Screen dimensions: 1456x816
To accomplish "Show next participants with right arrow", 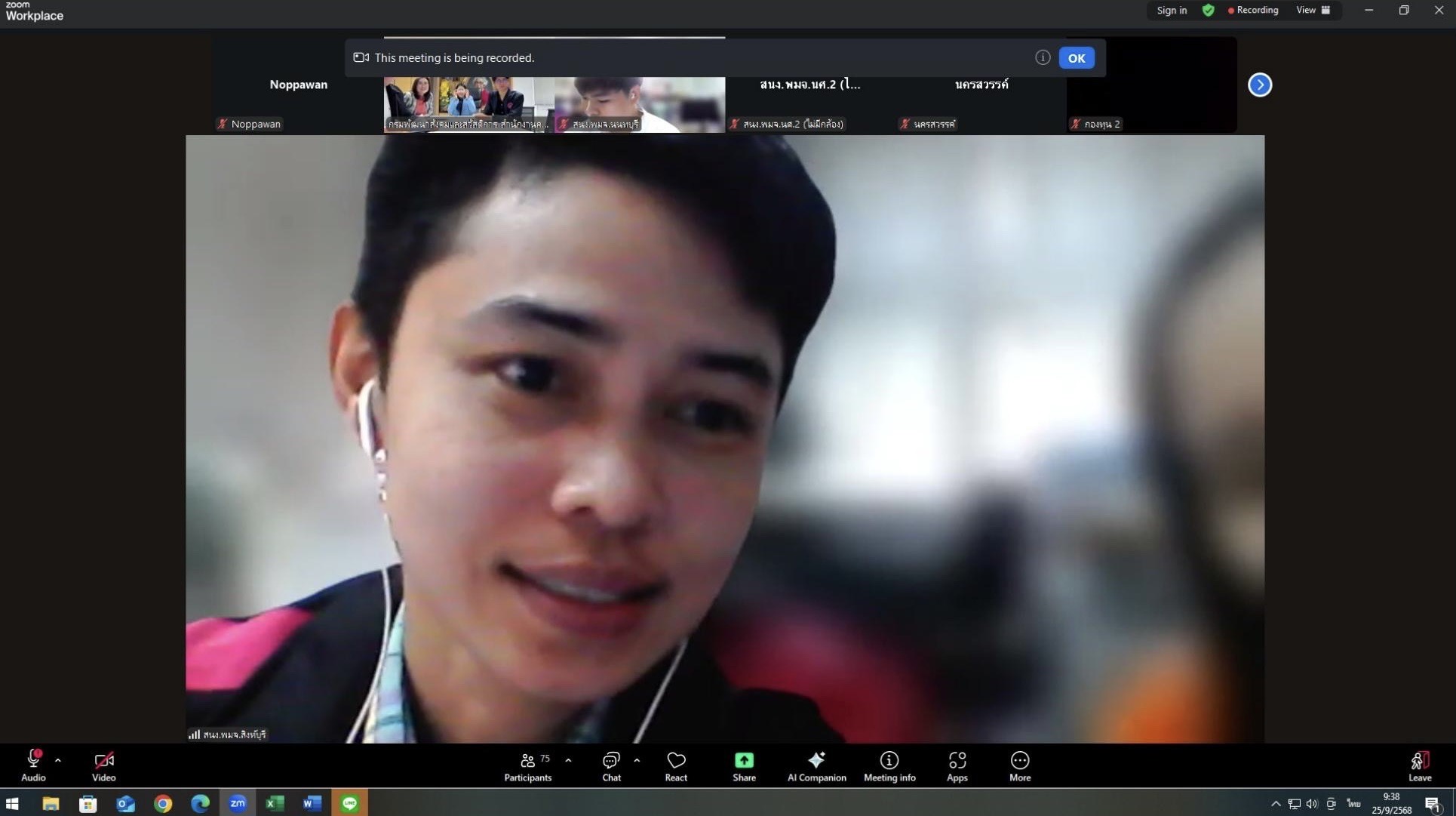I will point(1259,85).
